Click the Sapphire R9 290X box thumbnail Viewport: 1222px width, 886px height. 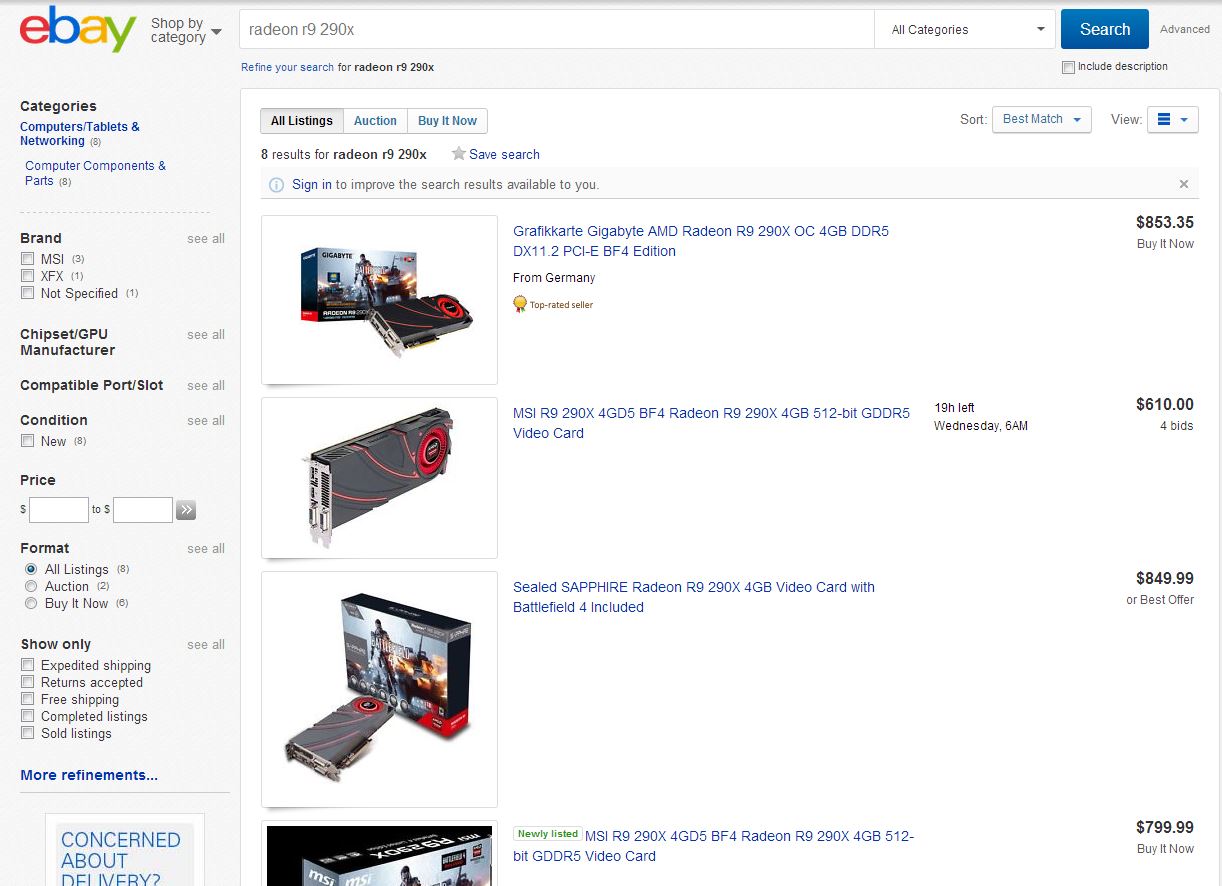point(379,689)
